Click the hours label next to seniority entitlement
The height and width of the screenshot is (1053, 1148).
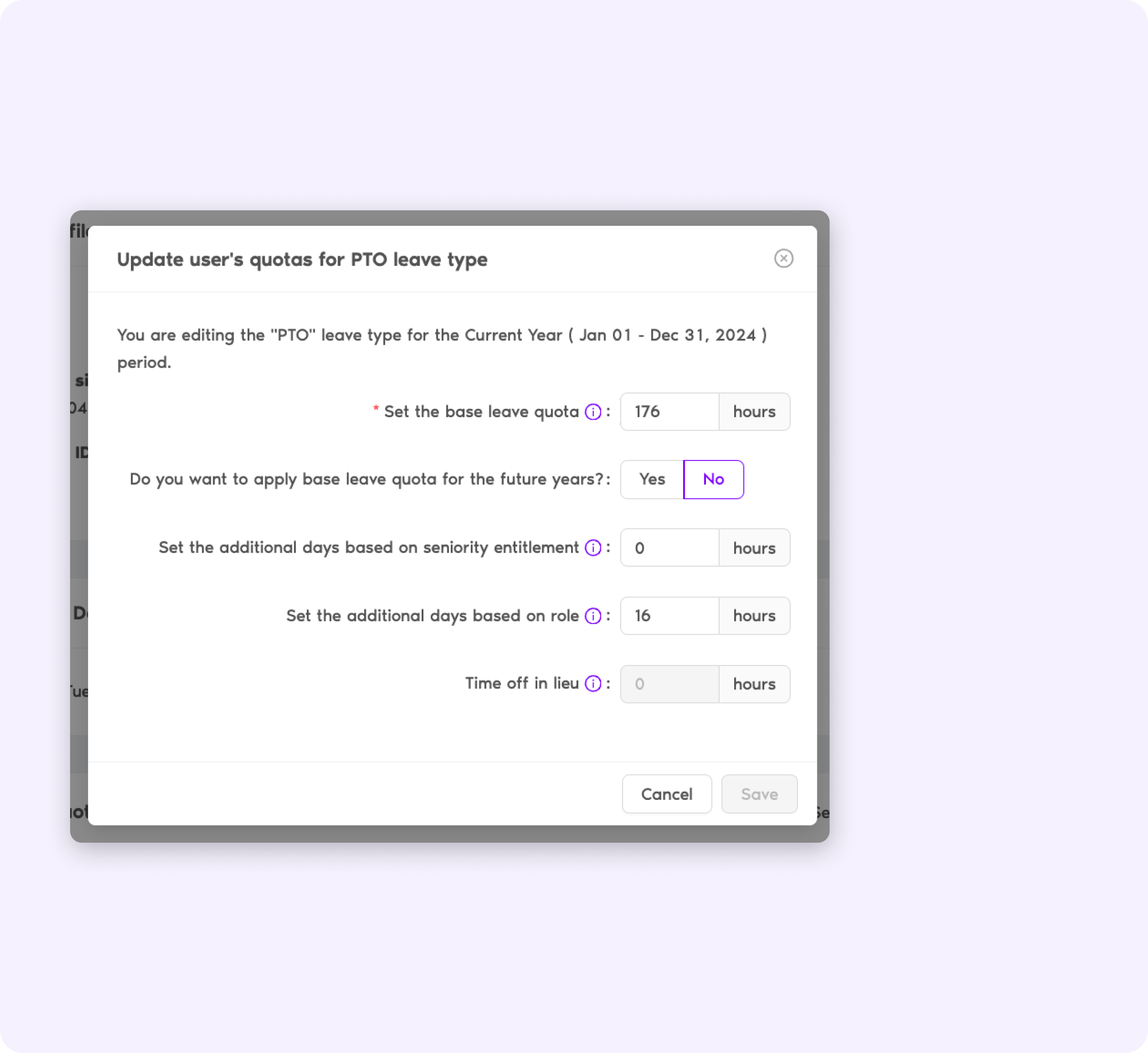(x=753, y=547)
